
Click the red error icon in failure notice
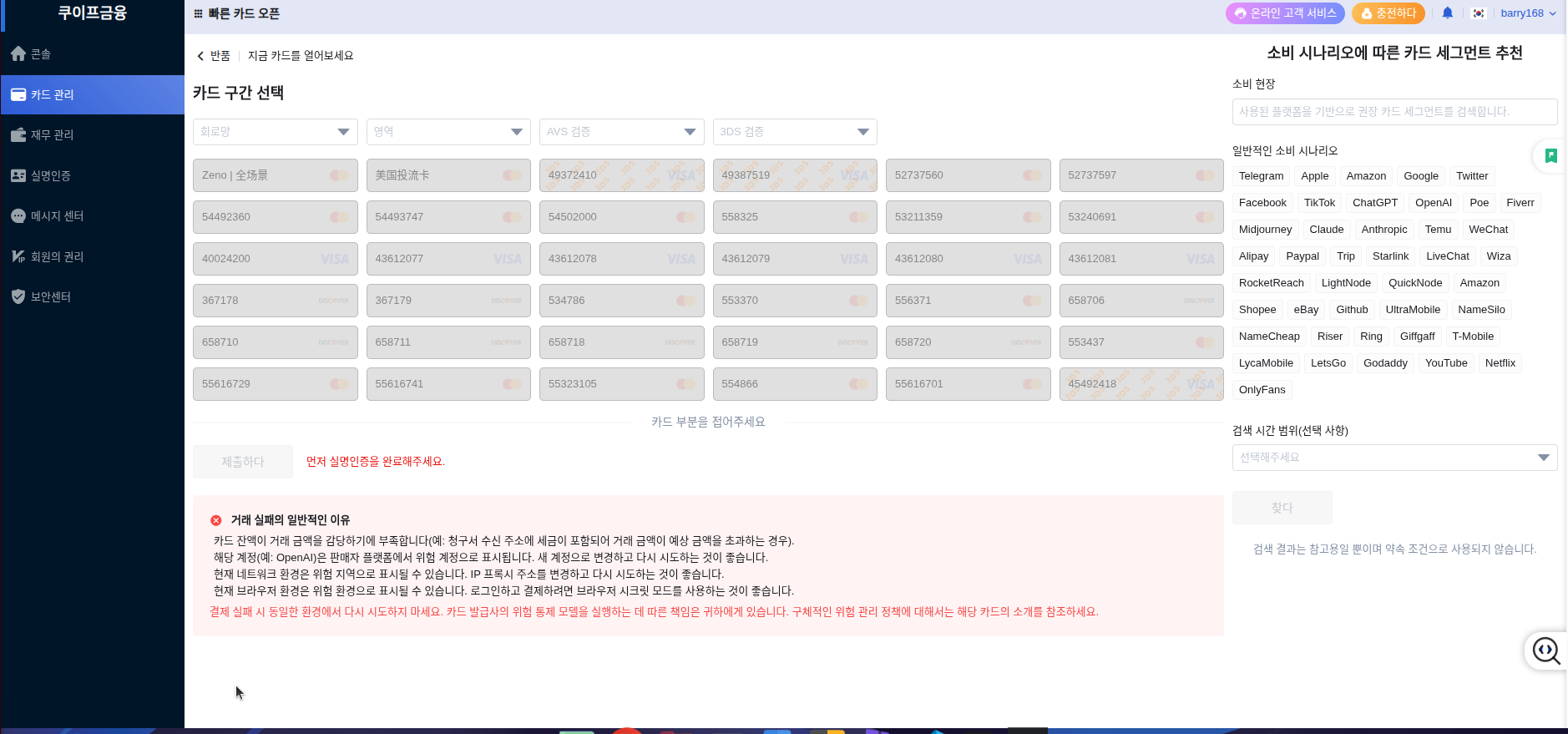click(x=216, y=520)
